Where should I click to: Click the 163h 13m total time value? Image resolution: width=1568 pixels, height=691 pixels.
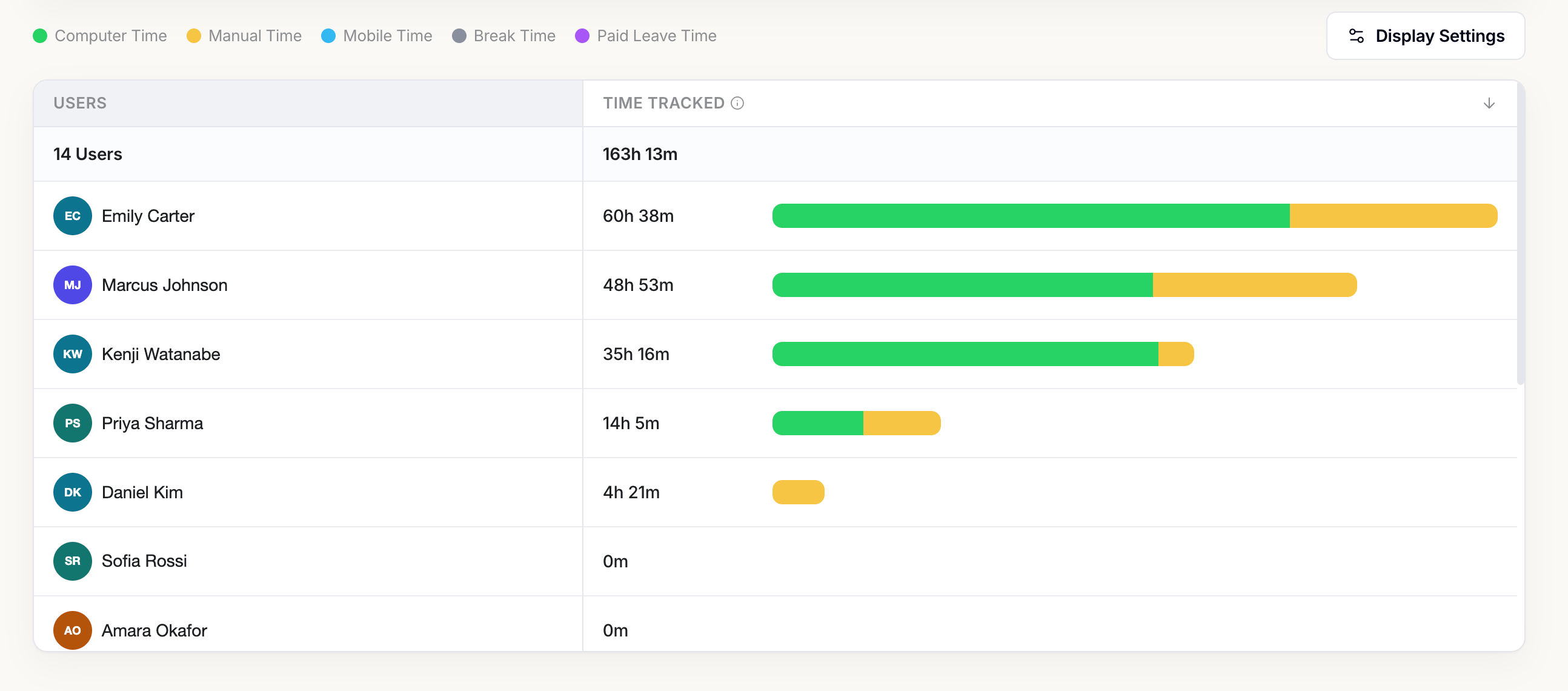[640, 154]
